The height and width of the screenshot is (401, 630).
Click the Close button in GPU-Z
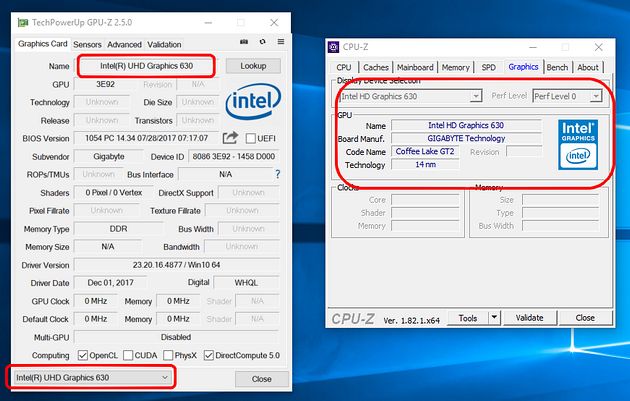pyautogui.click(x=262, y=379)
